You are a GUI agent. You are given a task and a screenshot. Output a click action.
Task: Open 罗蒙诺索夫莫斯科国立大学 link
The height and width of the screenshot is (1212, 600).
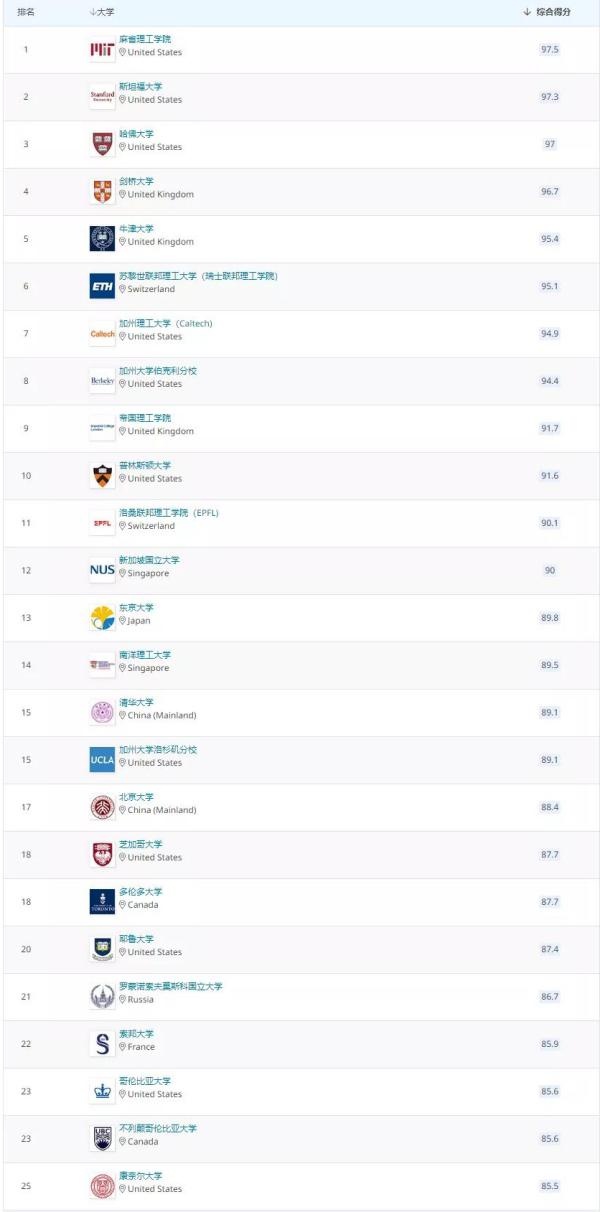171,986
